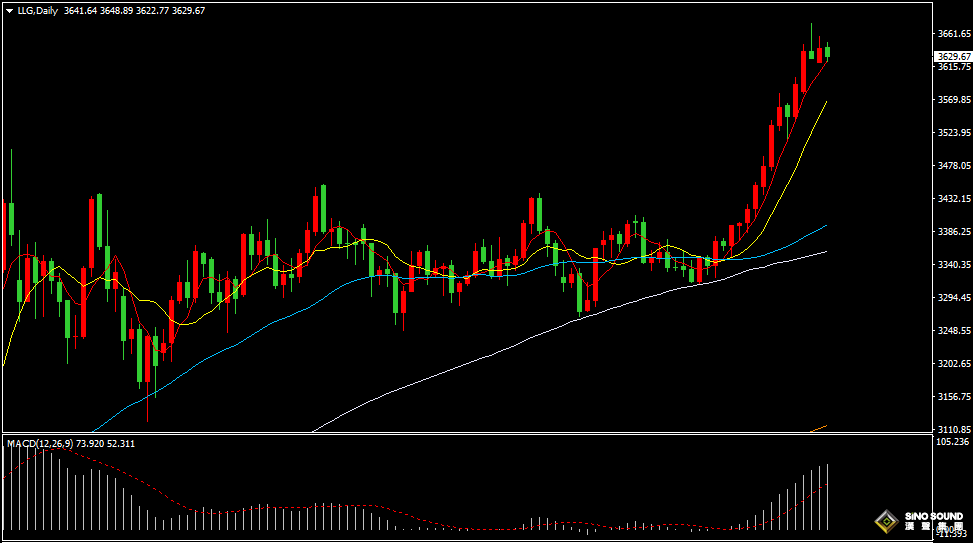Click the 3110.85 price axis label
This screenshot has height=543, width=973.
(954, 429)
